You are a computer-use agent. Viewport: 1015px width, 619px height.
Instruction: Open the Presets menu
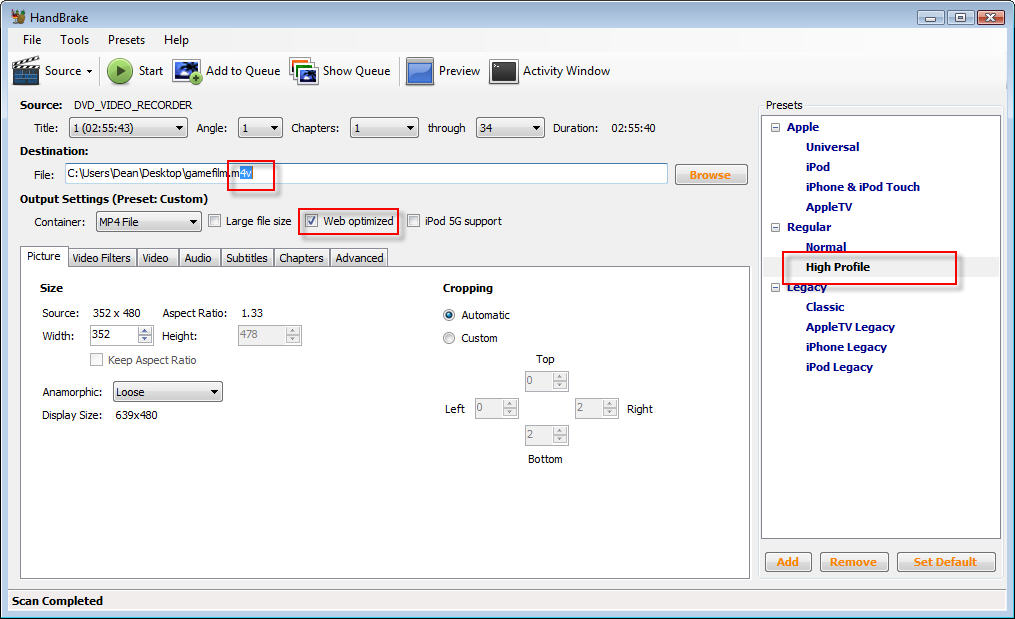(126, 40)
